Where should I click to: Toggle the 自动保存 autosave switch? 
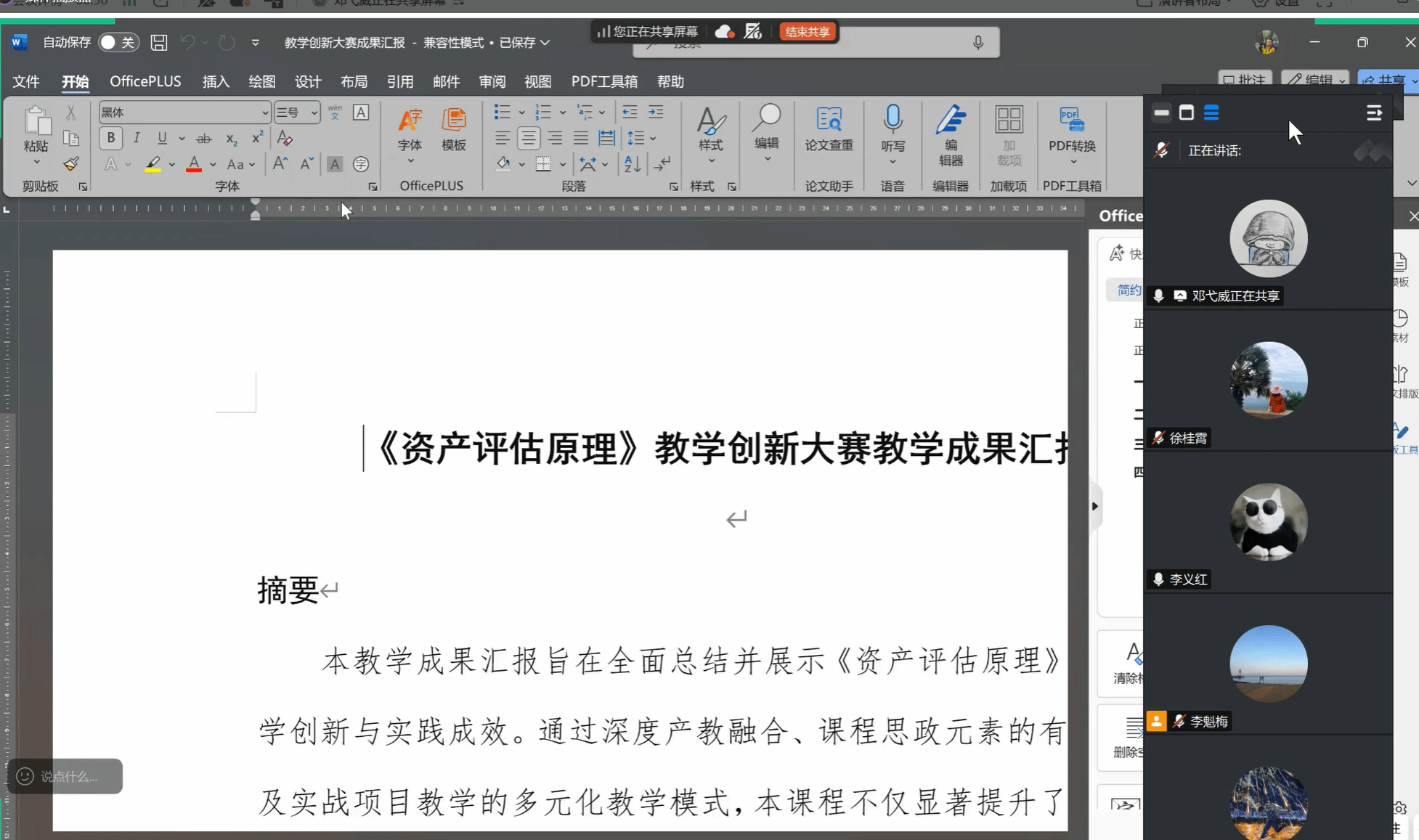tap(118, 42)
